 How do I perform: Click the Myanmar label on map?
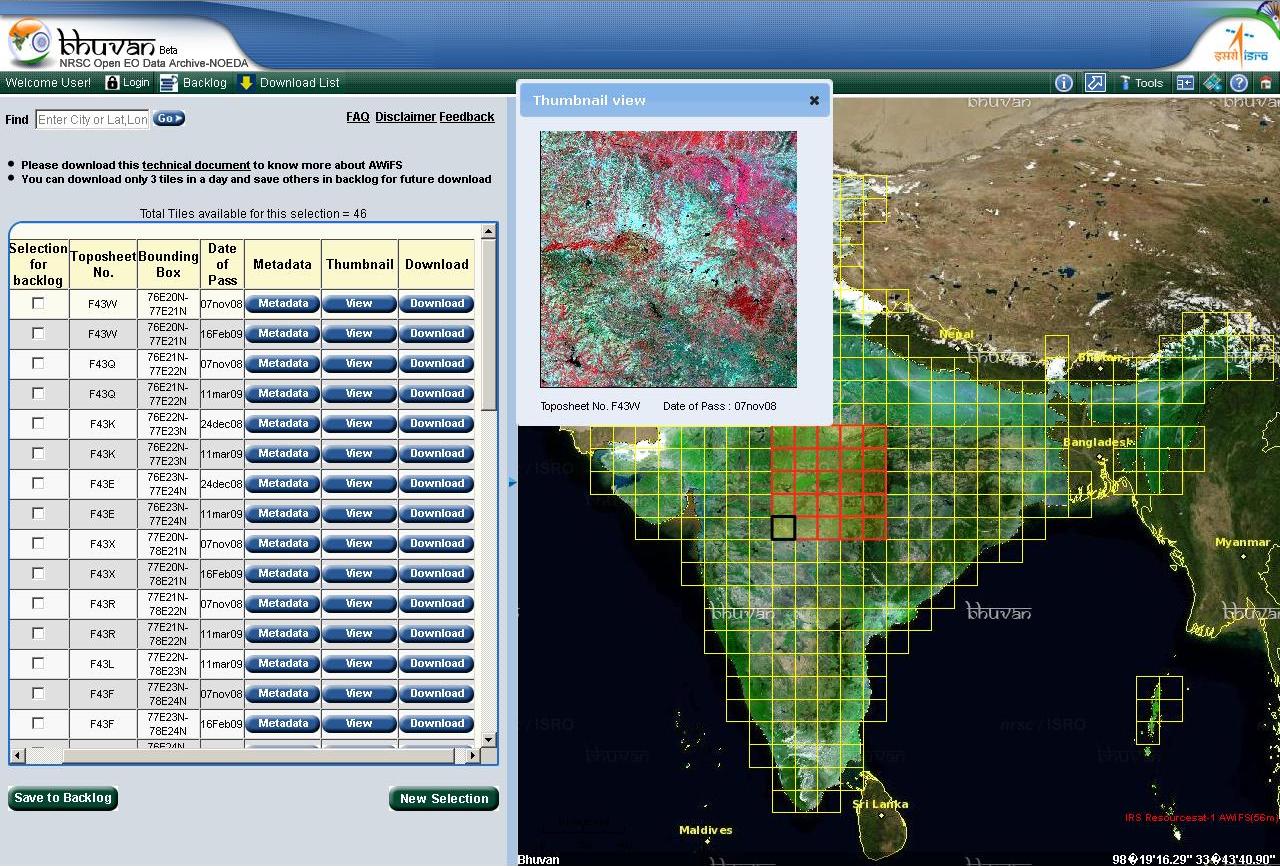point(1242,542)
